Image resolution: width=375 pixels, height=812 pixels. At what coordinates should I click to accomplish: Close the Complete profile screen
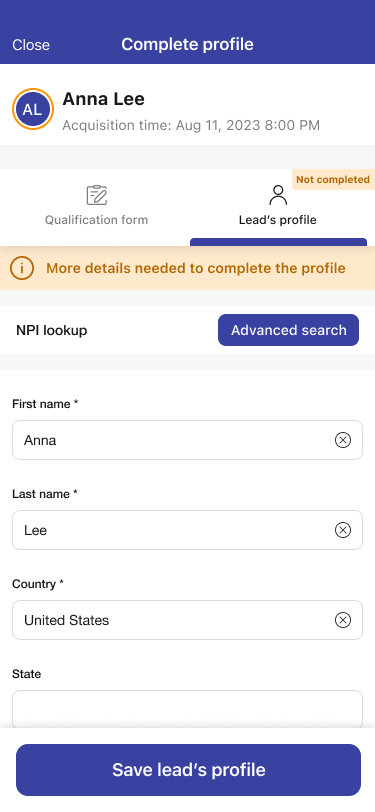pos(31,45)
